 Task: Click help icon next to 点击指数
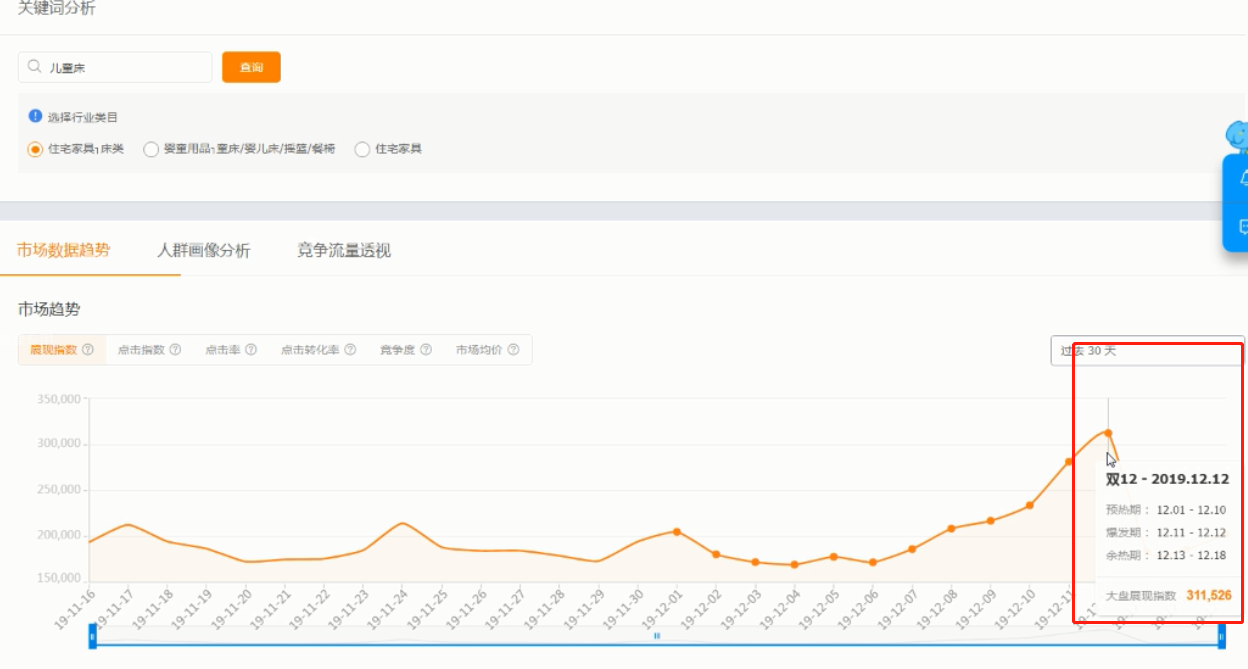(175, 350)
